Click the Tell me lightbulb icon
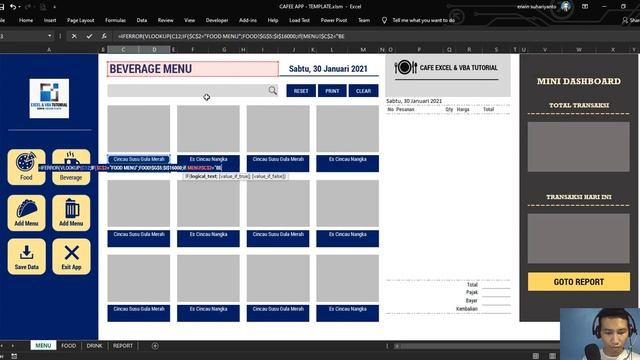The height and width of the screenshot is (360, 640). [384, 20]
